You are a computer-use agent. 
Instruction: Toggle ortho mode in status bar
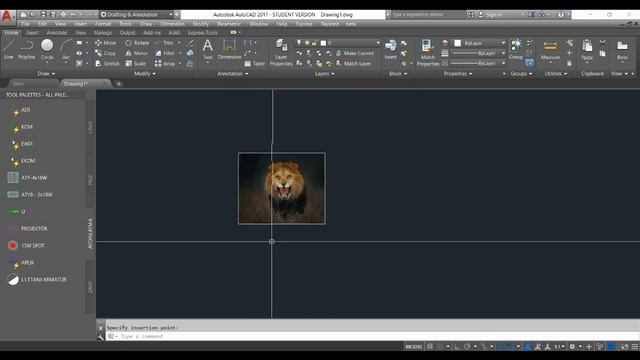coord(457,347)
